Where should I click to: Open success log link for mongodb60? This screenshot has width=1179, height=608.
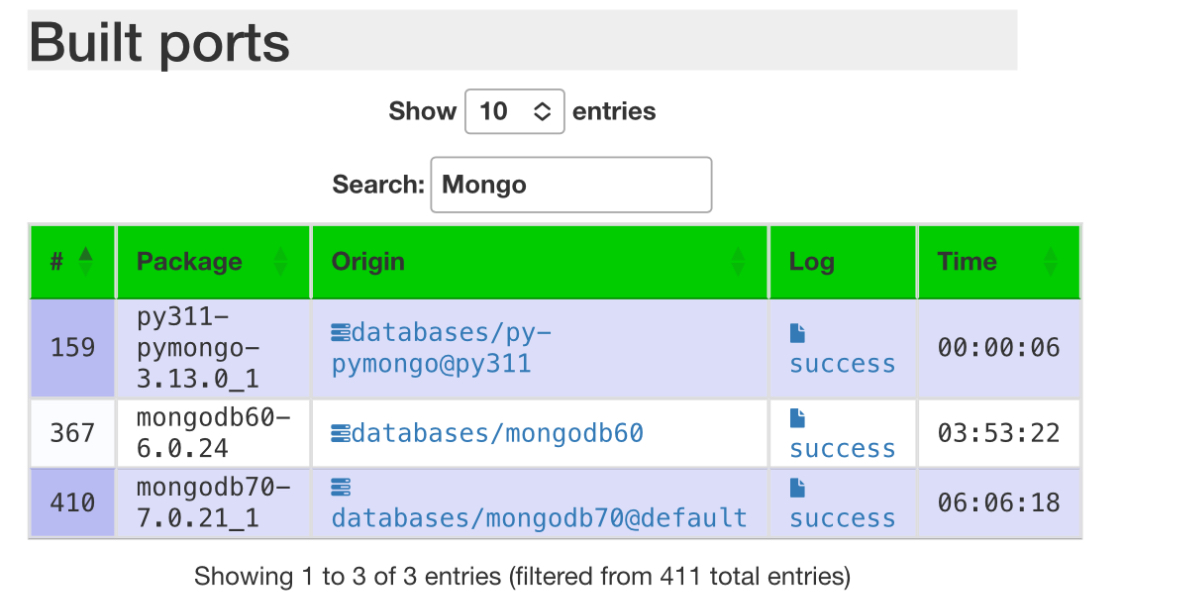[x=842, y=449]
